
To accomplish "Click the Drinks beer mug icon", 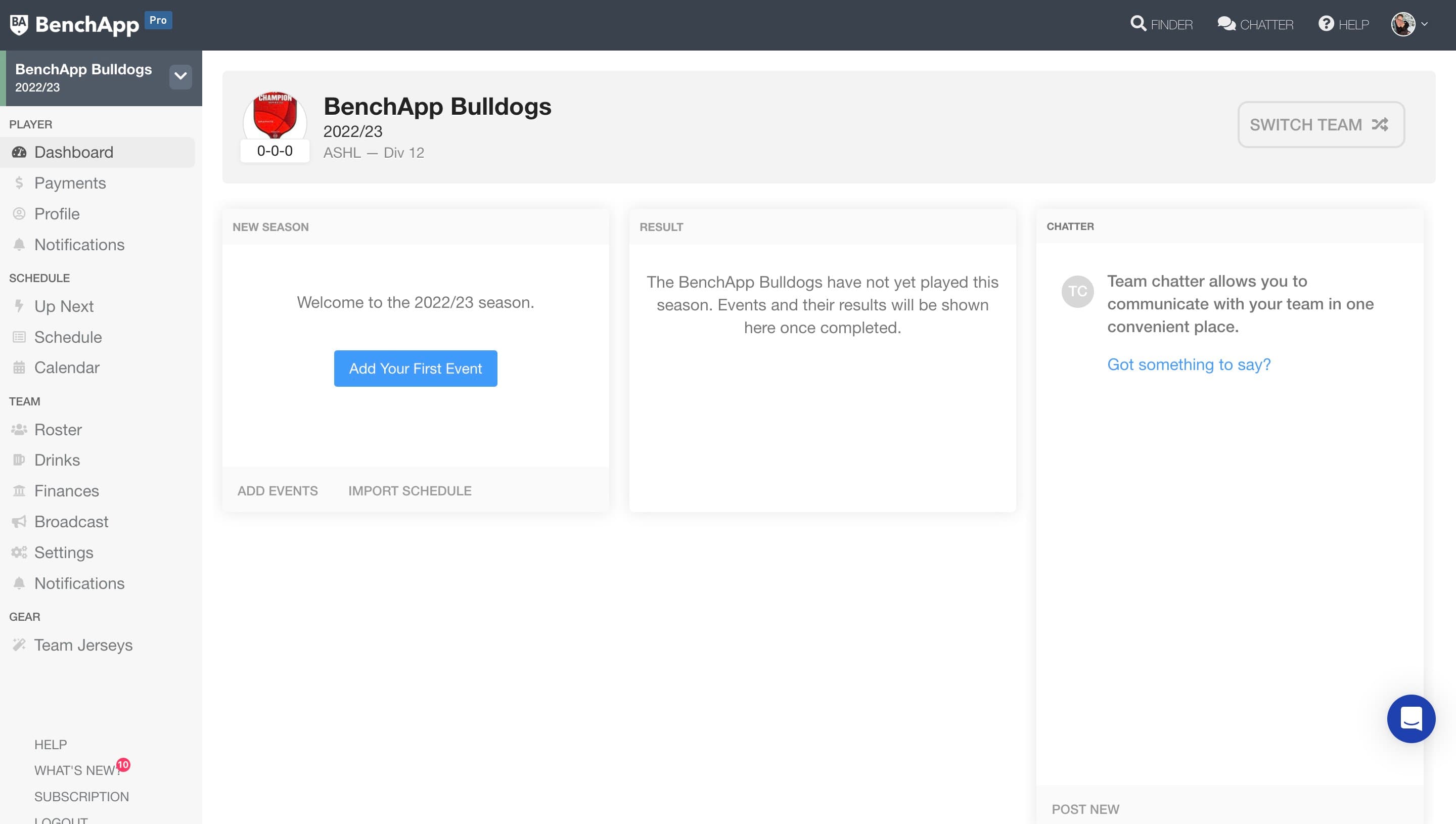I will pyautogui.click(x=19, y=460).
